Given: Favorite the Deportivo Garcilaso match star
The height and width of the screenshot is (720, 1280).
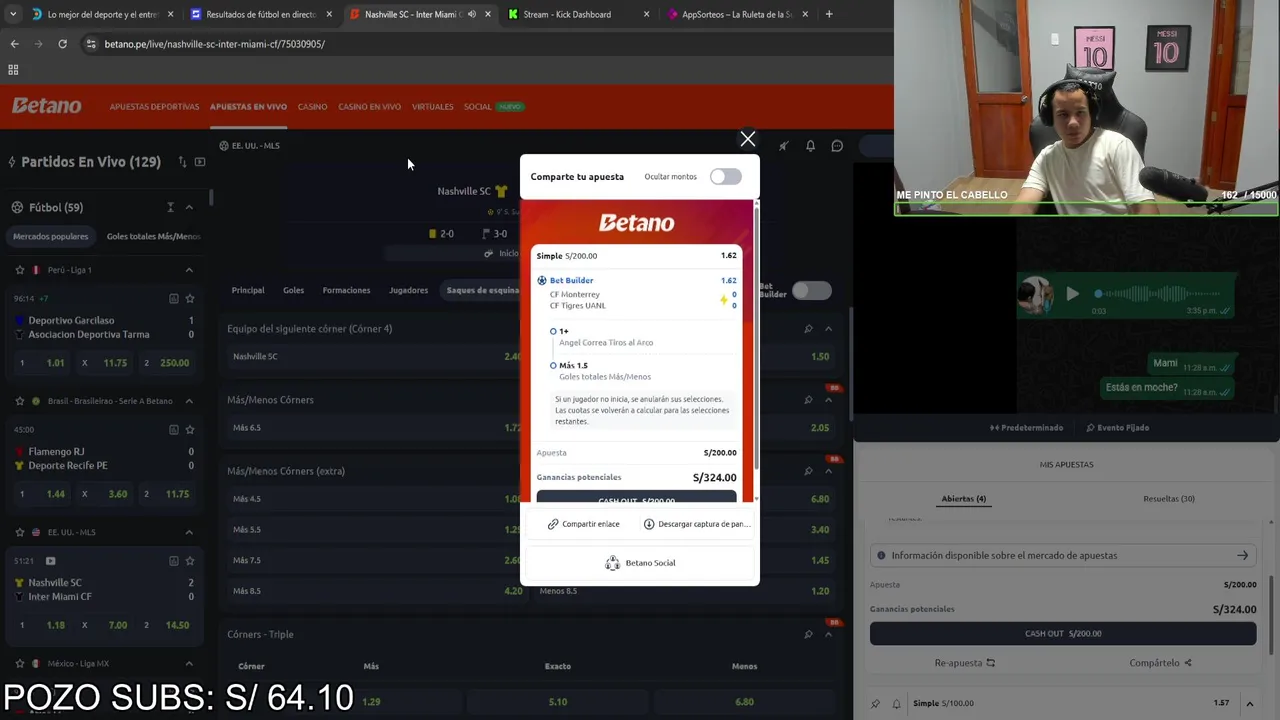Looking at the screenshot, I should click(190, 298).
